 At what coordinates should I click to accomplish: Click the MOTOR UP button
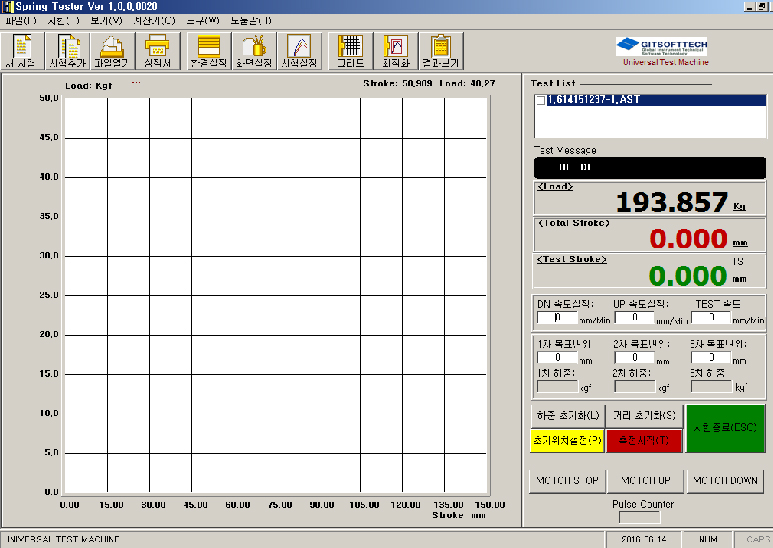pyautogui.click(x=646, y=480)
